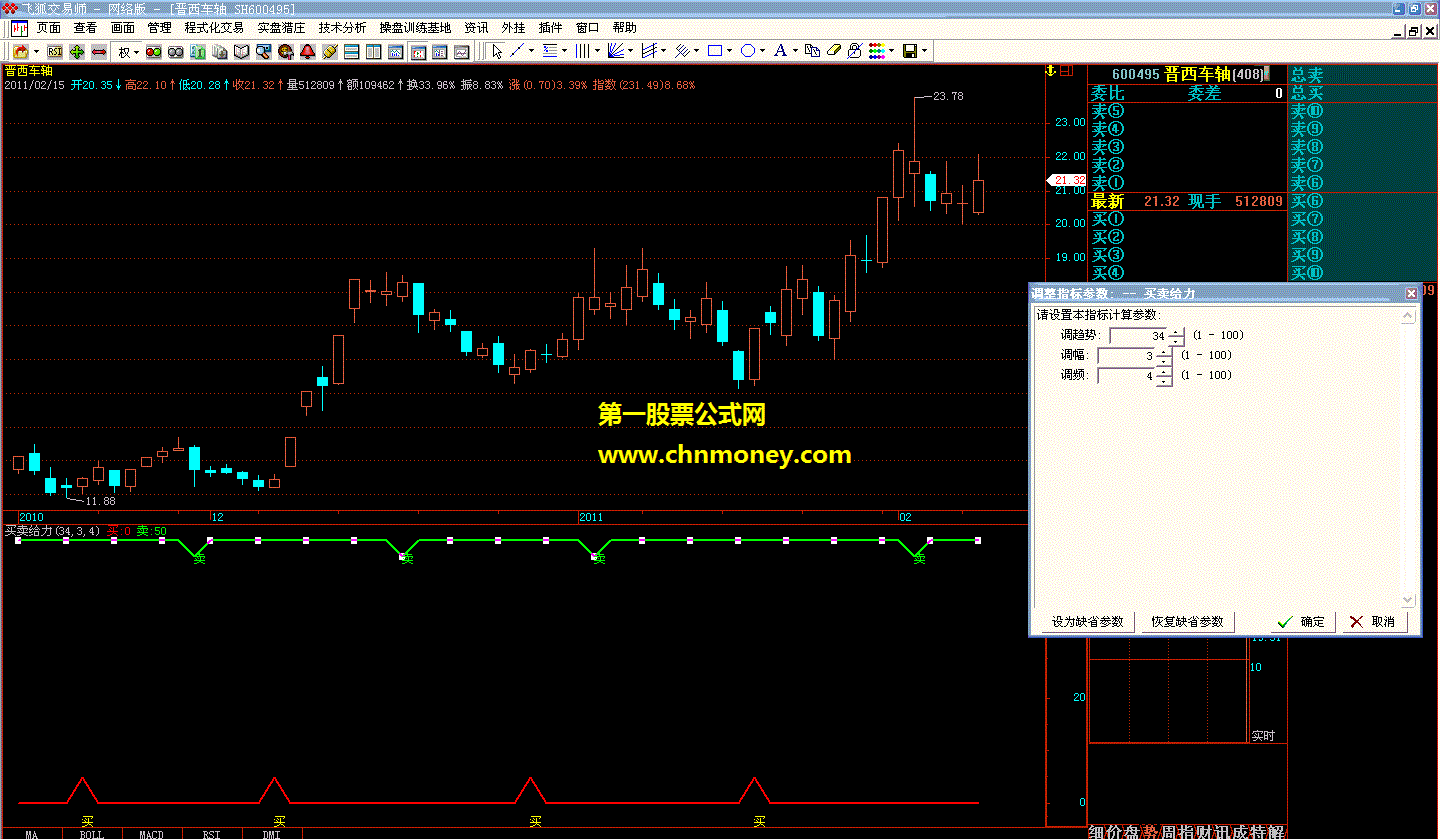Click the red horizontal double-arrow icon

pyautogui.click(x=99, y=51)
